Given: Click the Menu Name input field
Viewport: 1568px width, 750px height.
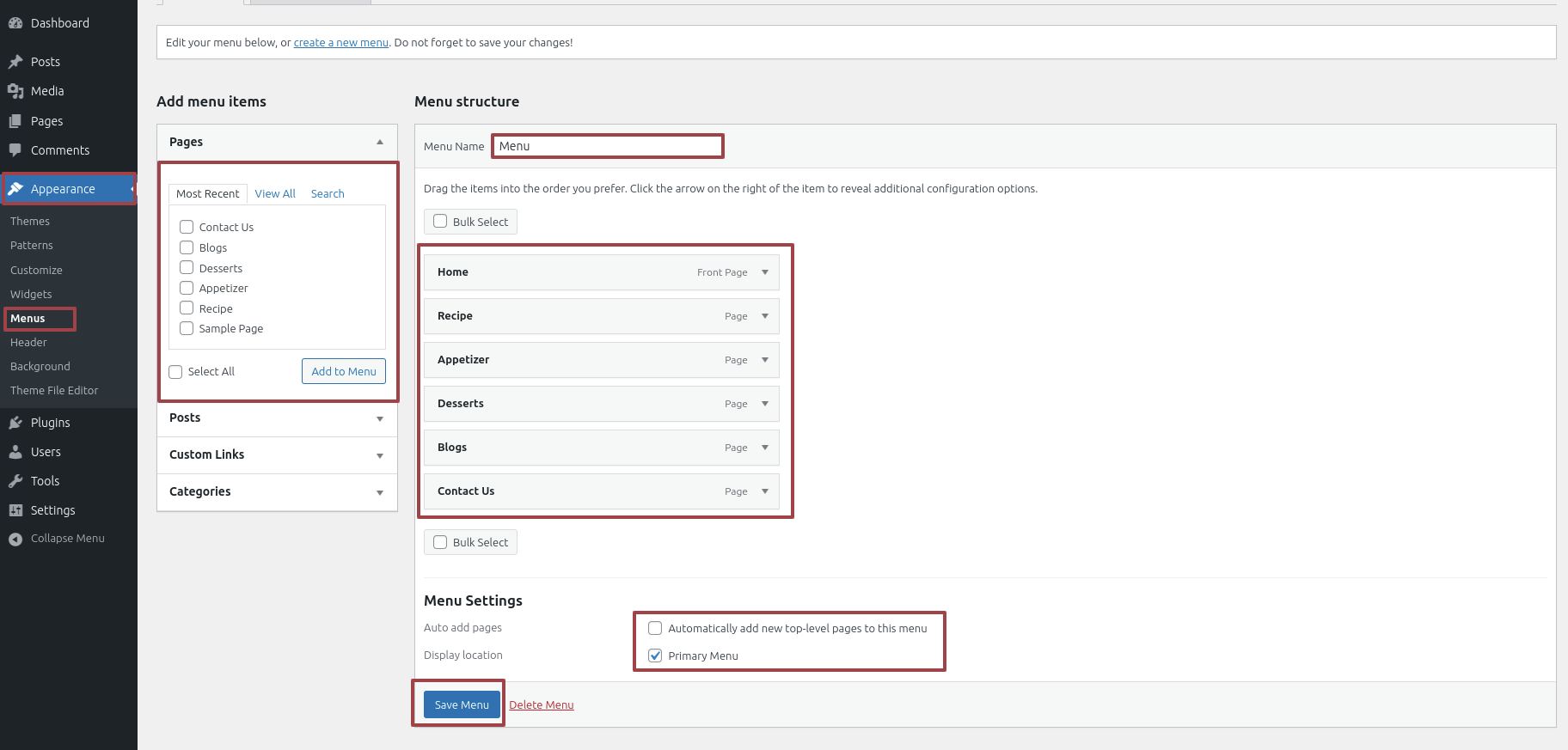Looking at the screenshot, I should tap(608, 146).
